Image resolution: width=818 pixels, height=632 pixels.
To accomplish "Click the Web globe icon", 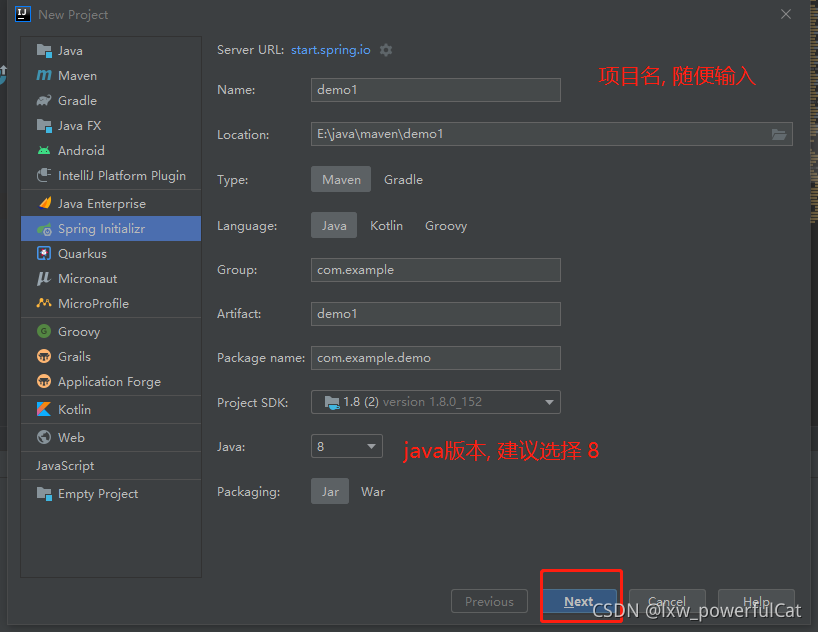I will 44,437.
